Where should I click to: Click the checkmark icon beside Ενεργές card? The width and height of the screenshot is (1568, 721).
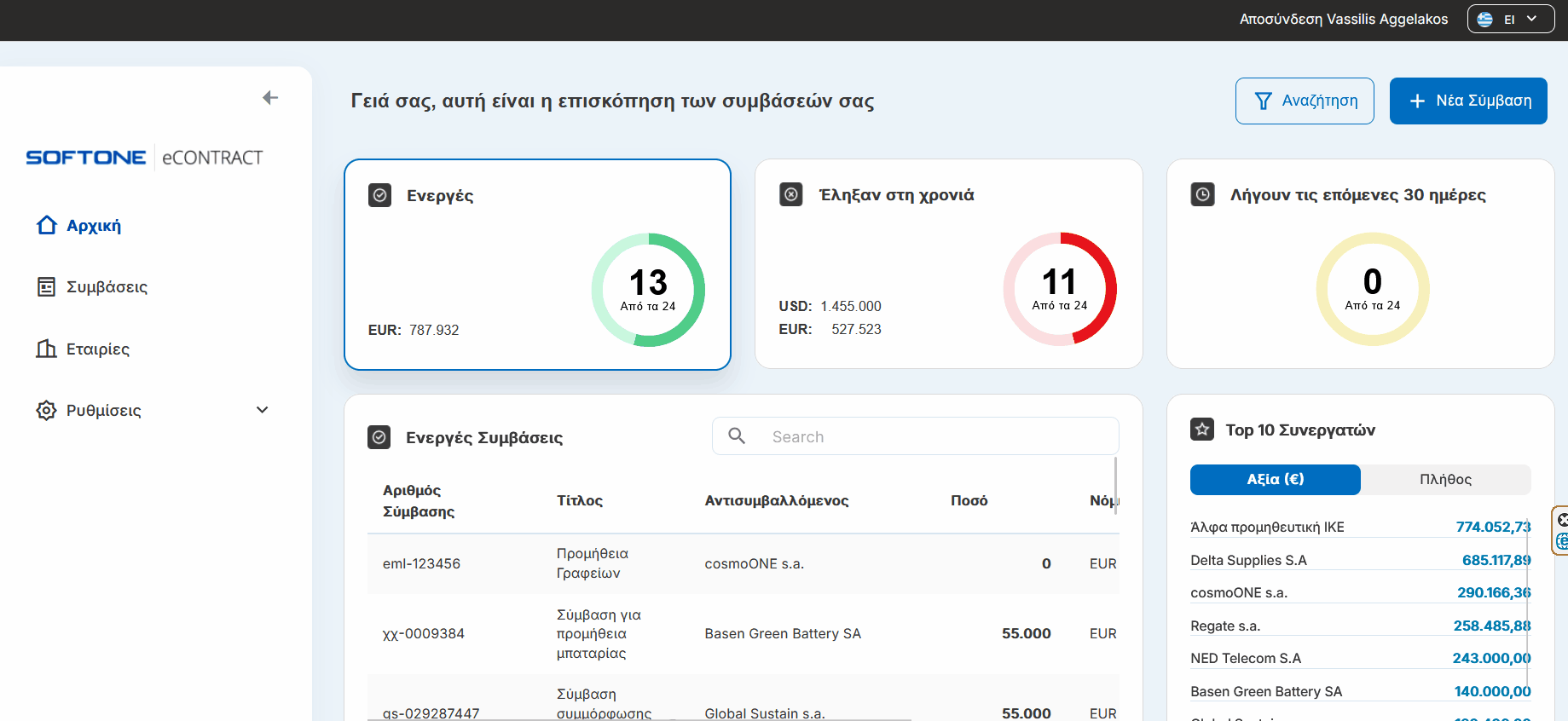click(379, 195)
